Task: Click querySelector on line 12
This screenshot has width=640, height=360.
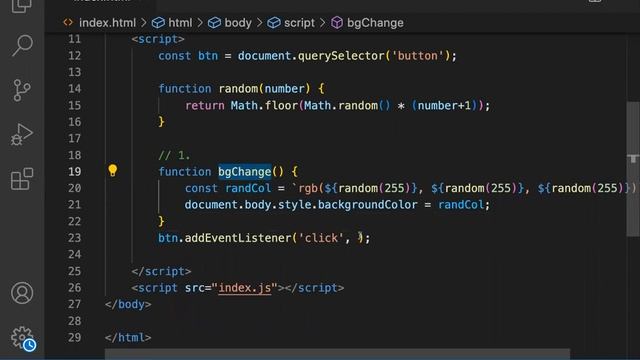Action: (341, 56)
